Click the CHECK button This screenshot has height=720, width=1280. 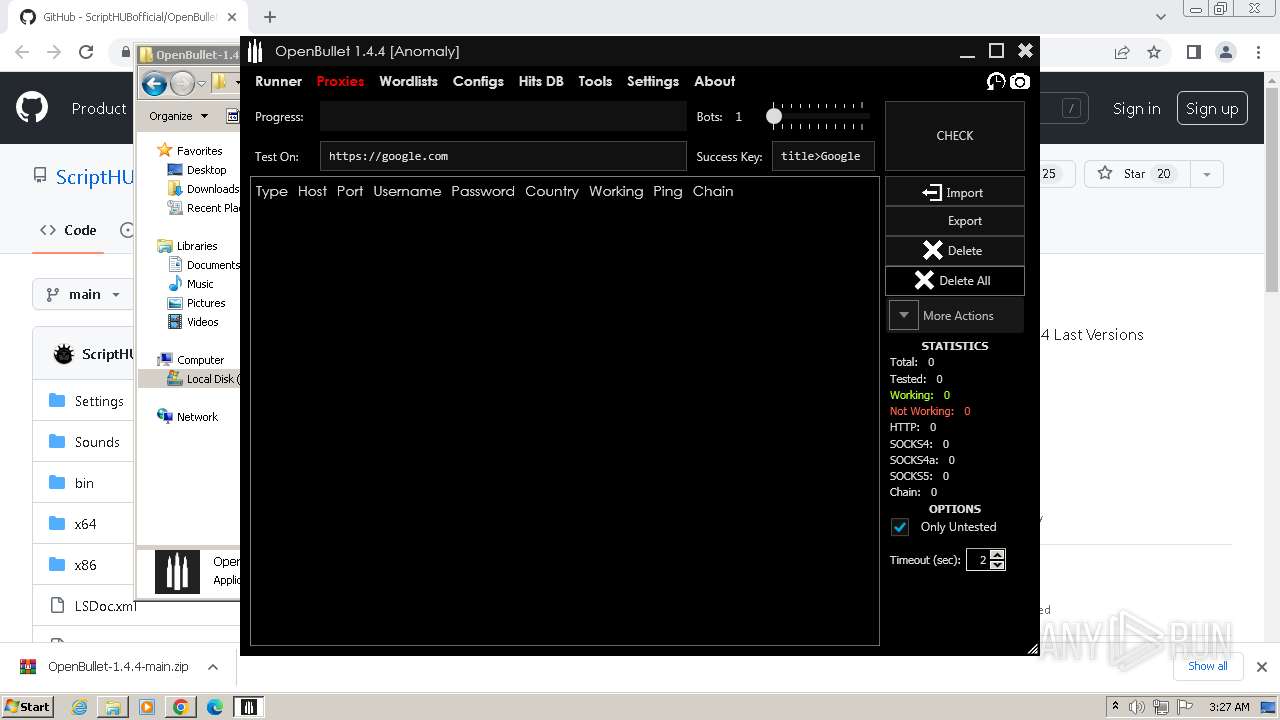point(955,135)
